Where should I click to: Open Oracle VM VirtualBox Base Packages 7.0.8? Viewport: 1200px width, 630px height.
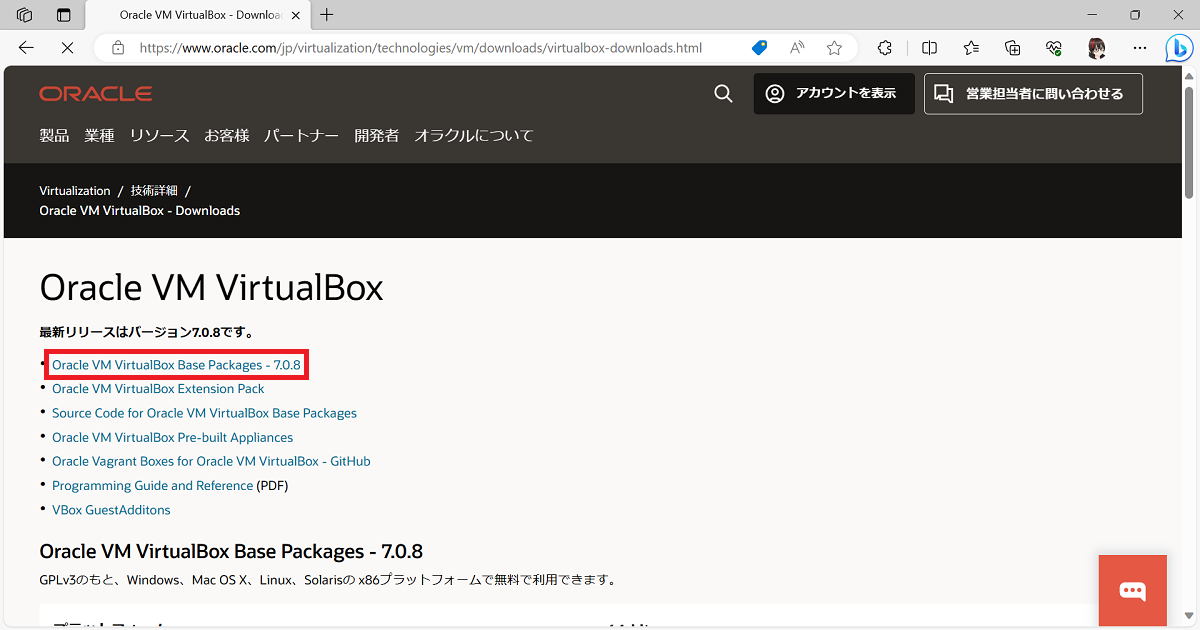click(x=177, y=364)
